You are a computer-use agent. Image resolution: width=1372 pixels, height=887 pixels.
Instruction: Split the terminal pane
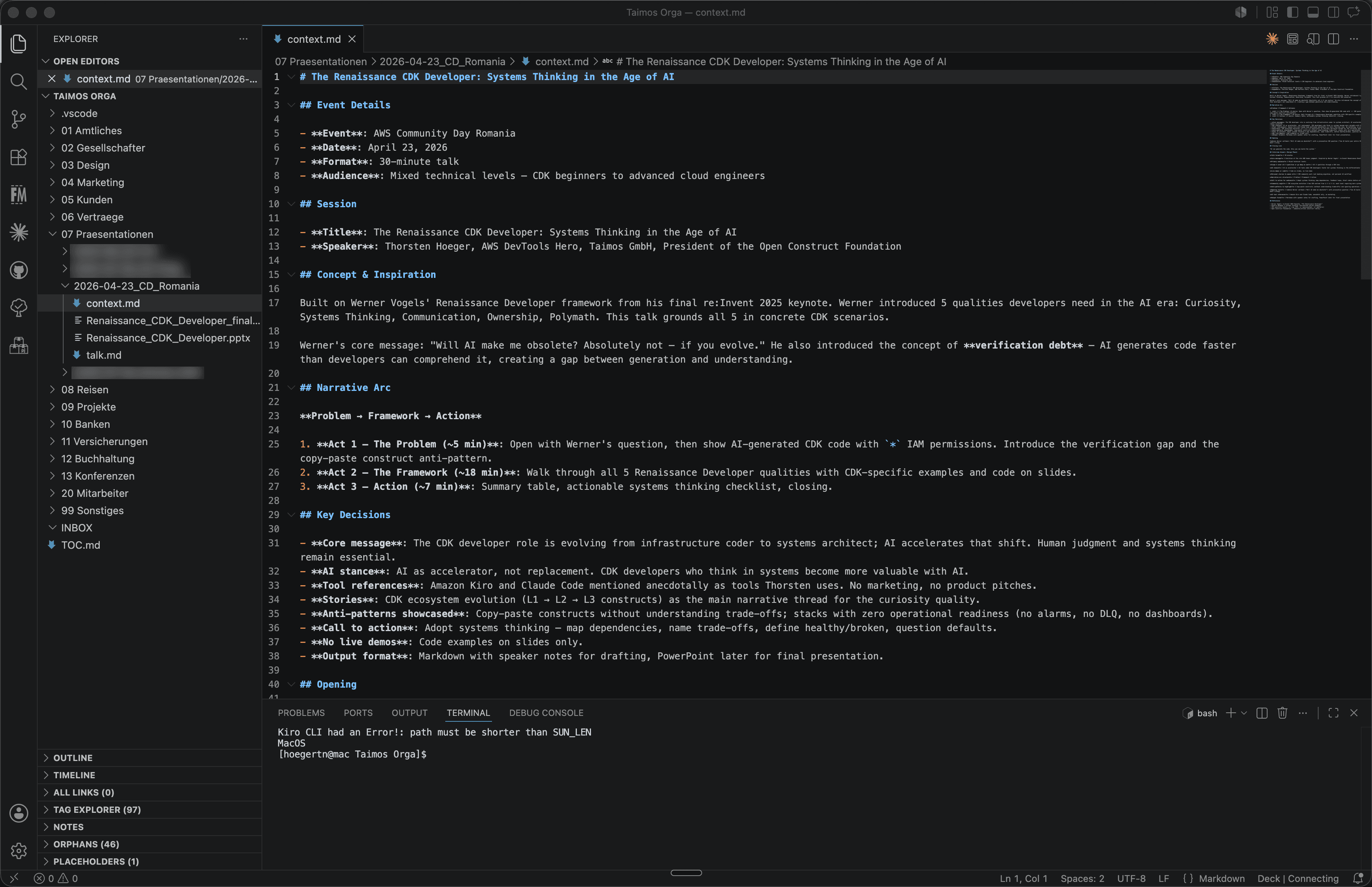1262,713
